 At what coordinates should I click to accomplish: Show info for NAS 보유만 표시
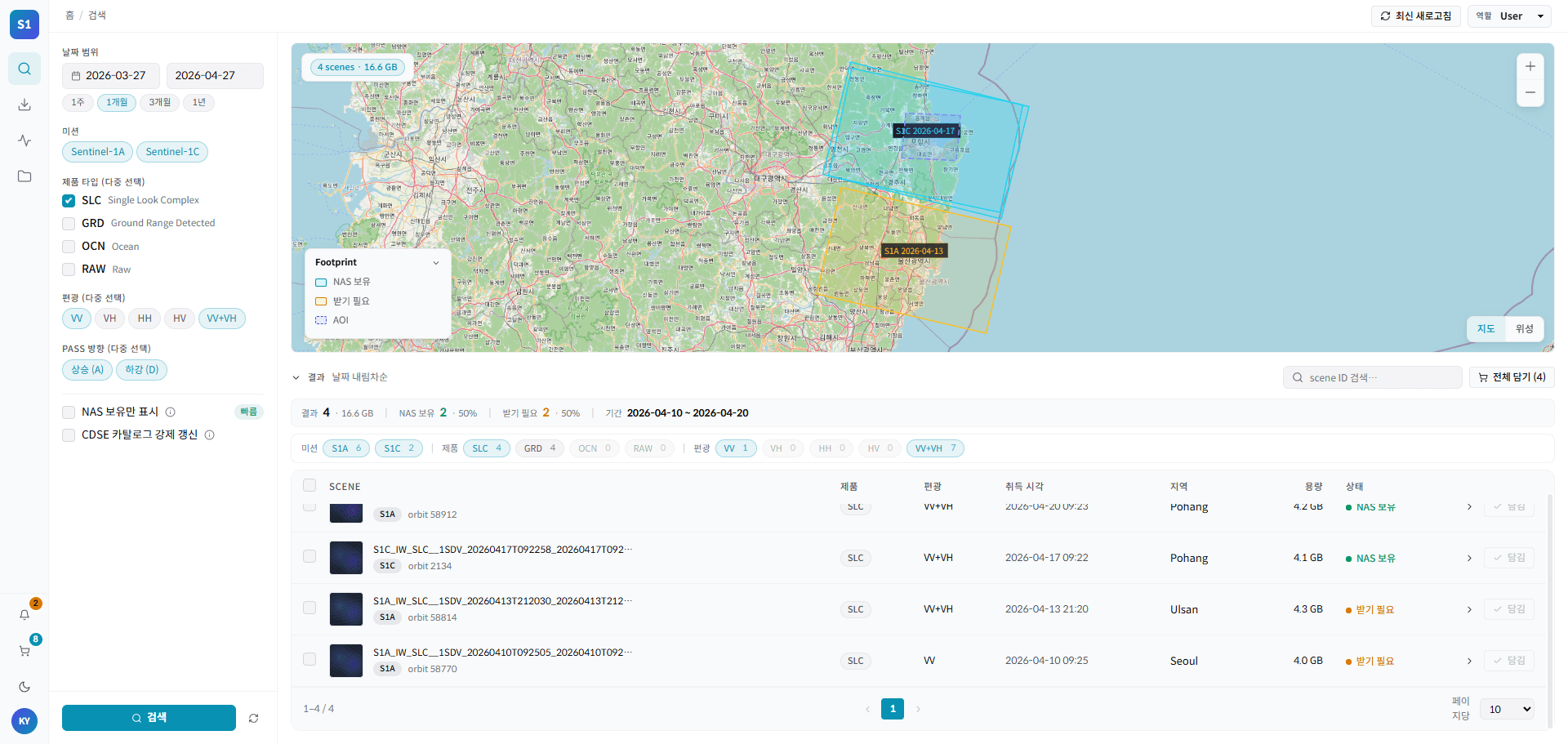click(x=171, y=412)
